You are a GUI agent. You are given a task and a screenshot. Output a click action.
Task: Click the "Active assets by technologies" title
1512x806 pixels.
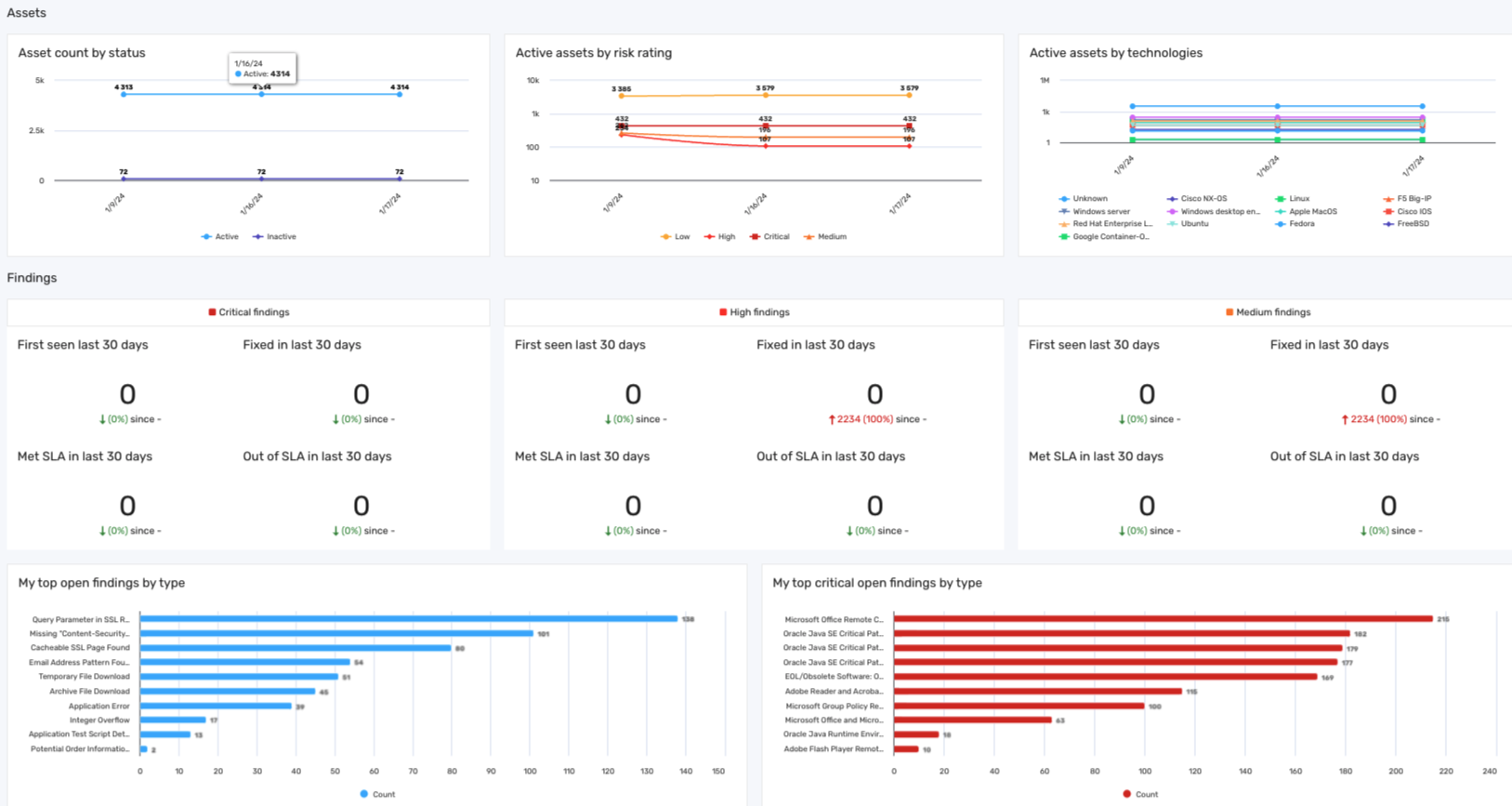pos(1116,53)
